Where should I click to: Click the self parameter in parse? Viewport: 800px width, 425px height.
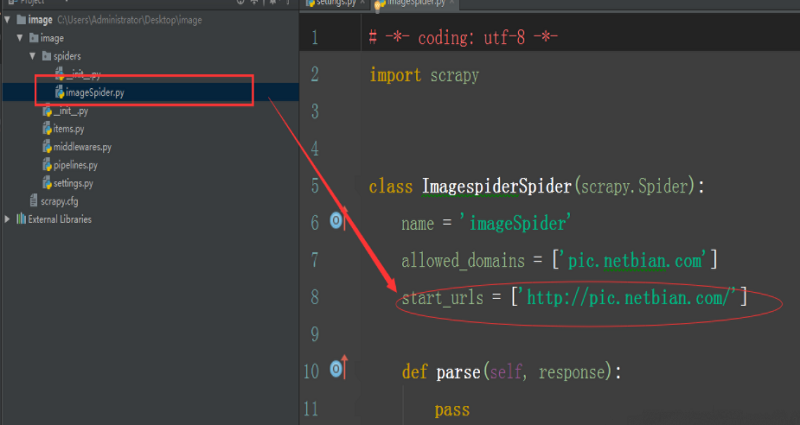[505, 372]
